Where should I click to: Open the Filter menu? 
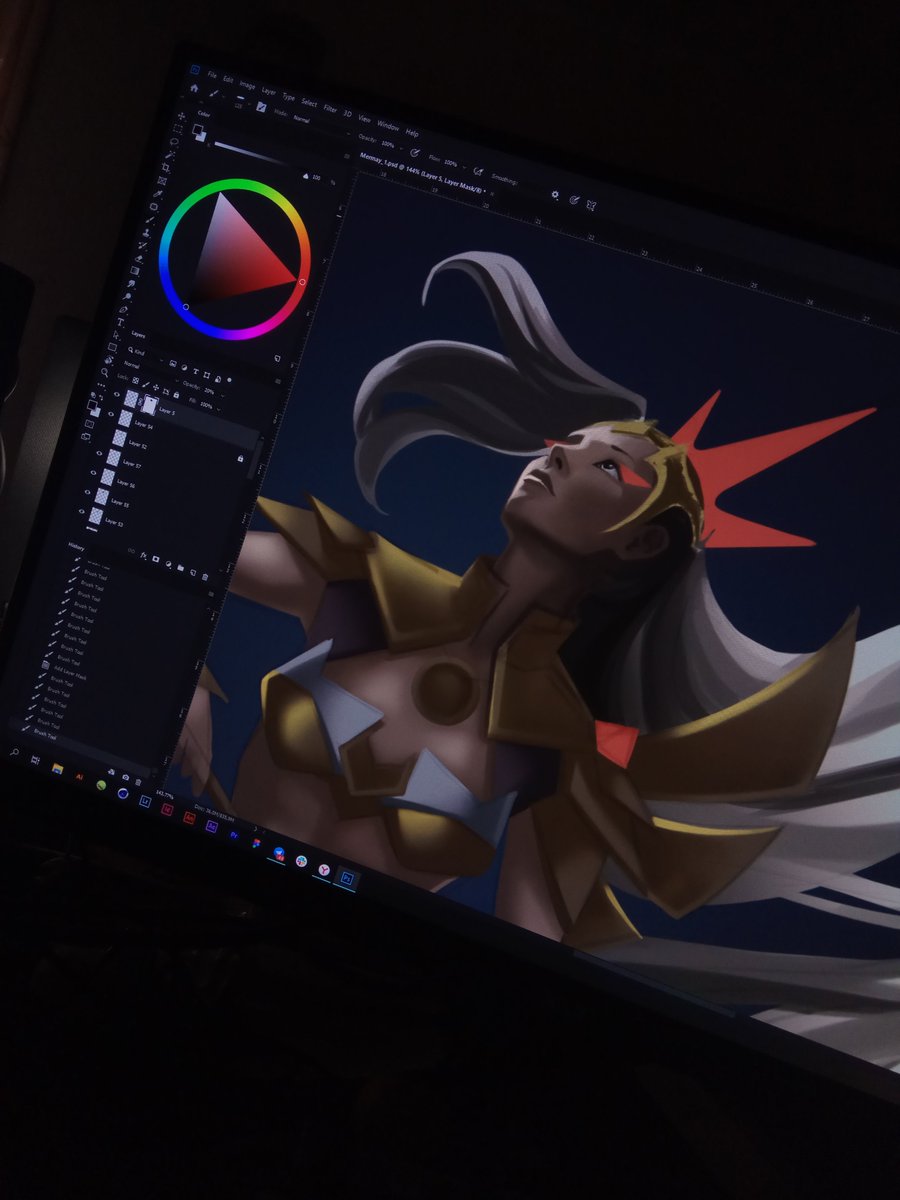pyautogui.click(x=330, y=109)
